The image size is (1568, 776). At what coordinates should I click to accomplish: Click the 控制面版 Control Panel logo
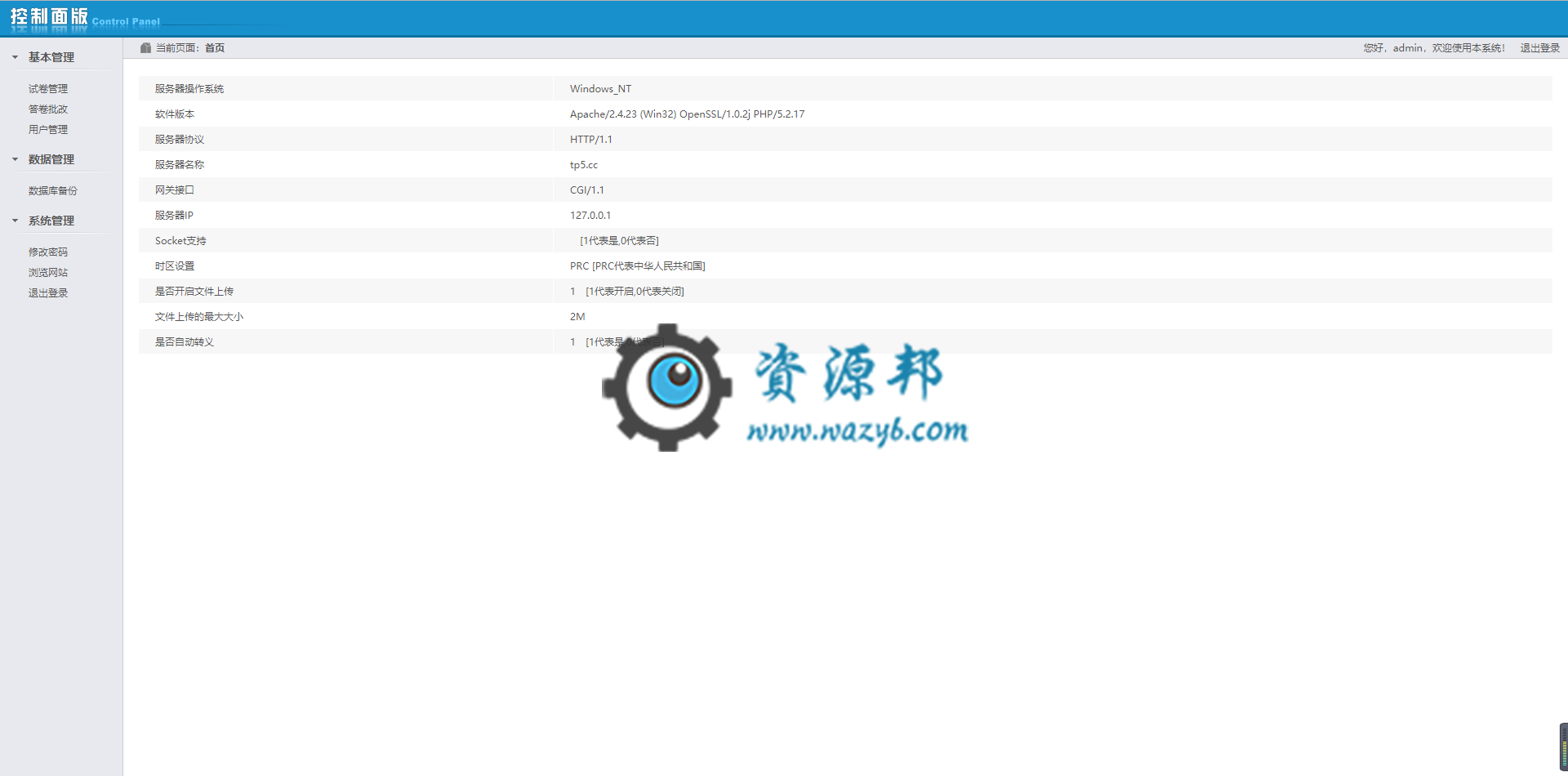click(85, 18)
